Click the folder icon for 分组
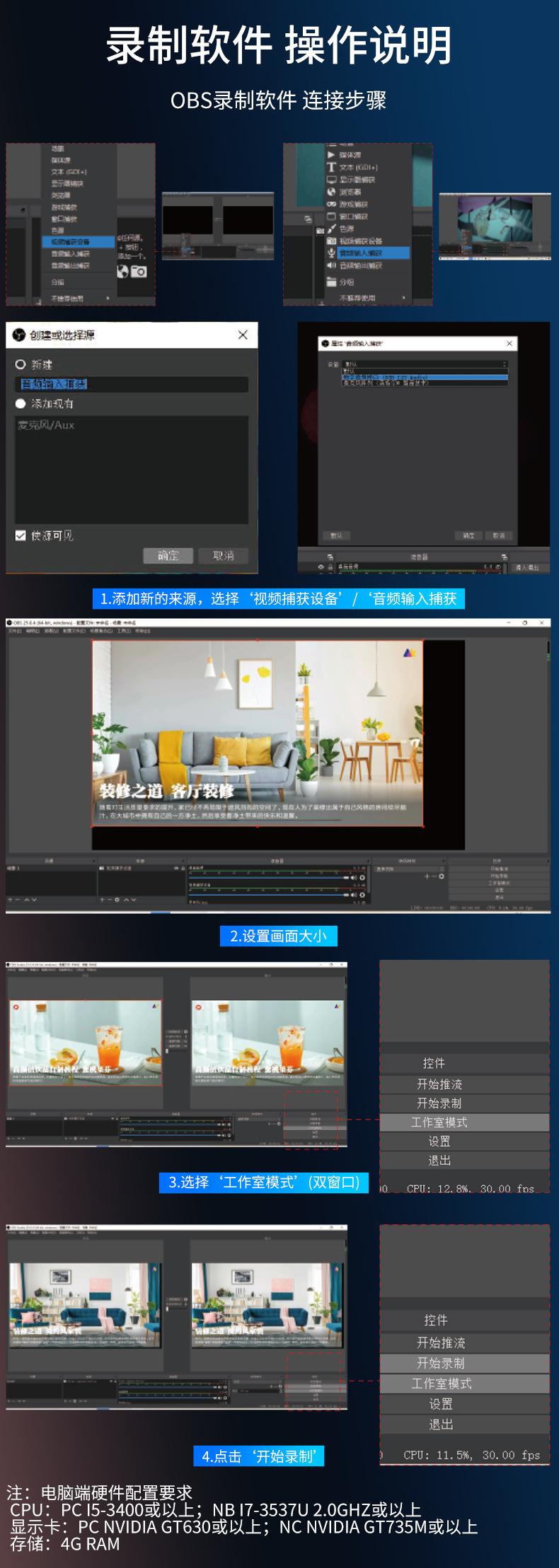The width and height of the screenshot is (559, 1568). pyautogui.click(x=331, y=281)
